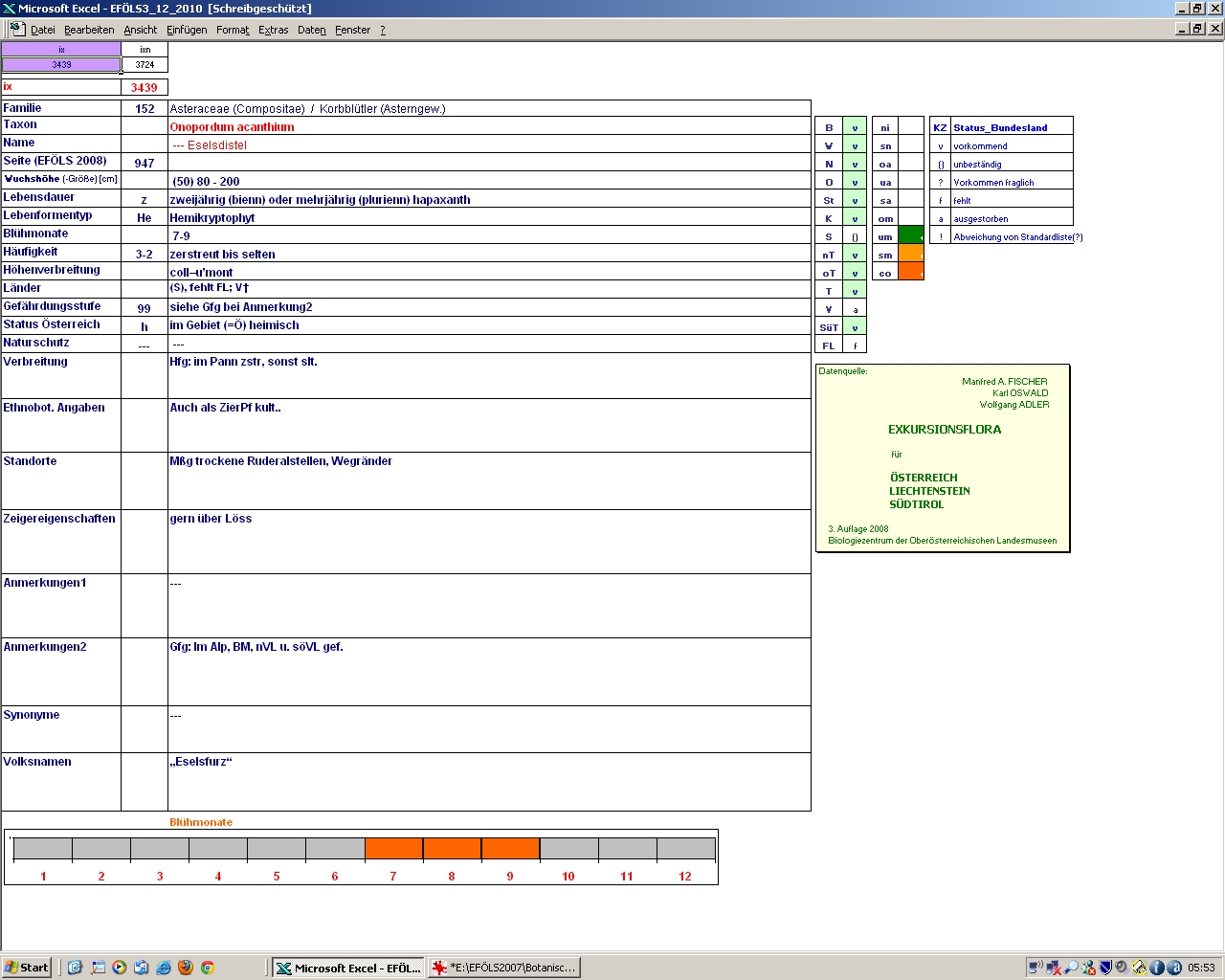
Task: Click the 'zerstreut bis selten' cell
Action: coord(489,254)
